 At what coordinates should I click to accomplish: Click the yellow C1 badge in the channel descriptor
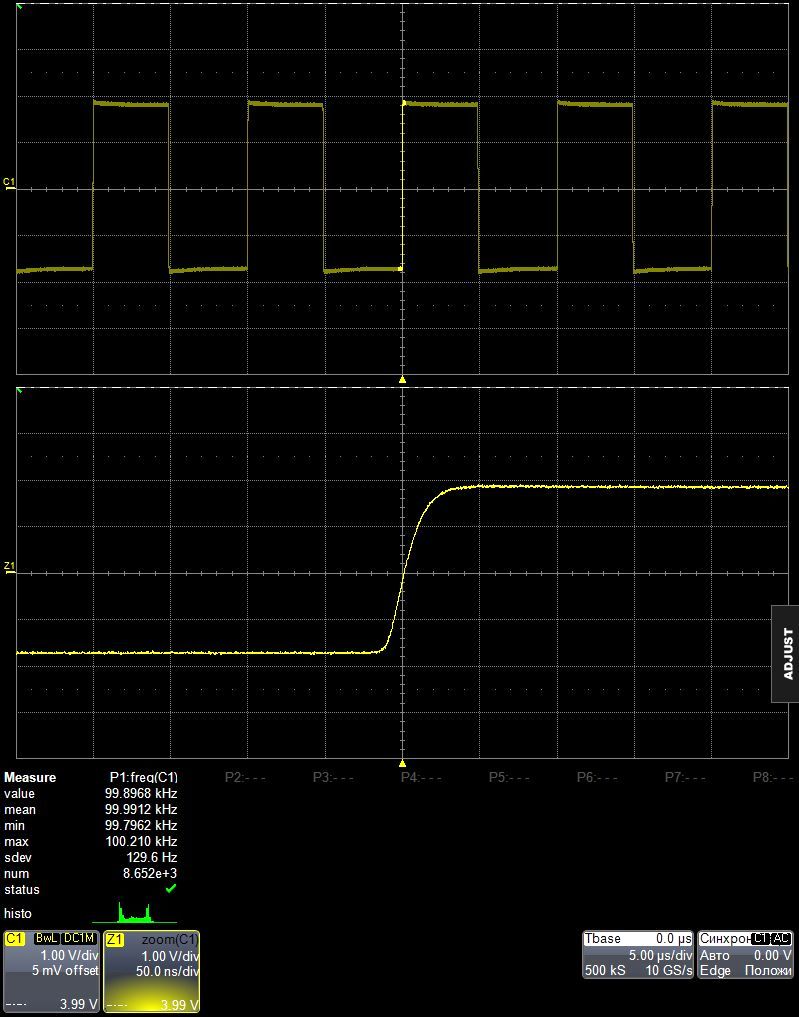pos(15,939)
